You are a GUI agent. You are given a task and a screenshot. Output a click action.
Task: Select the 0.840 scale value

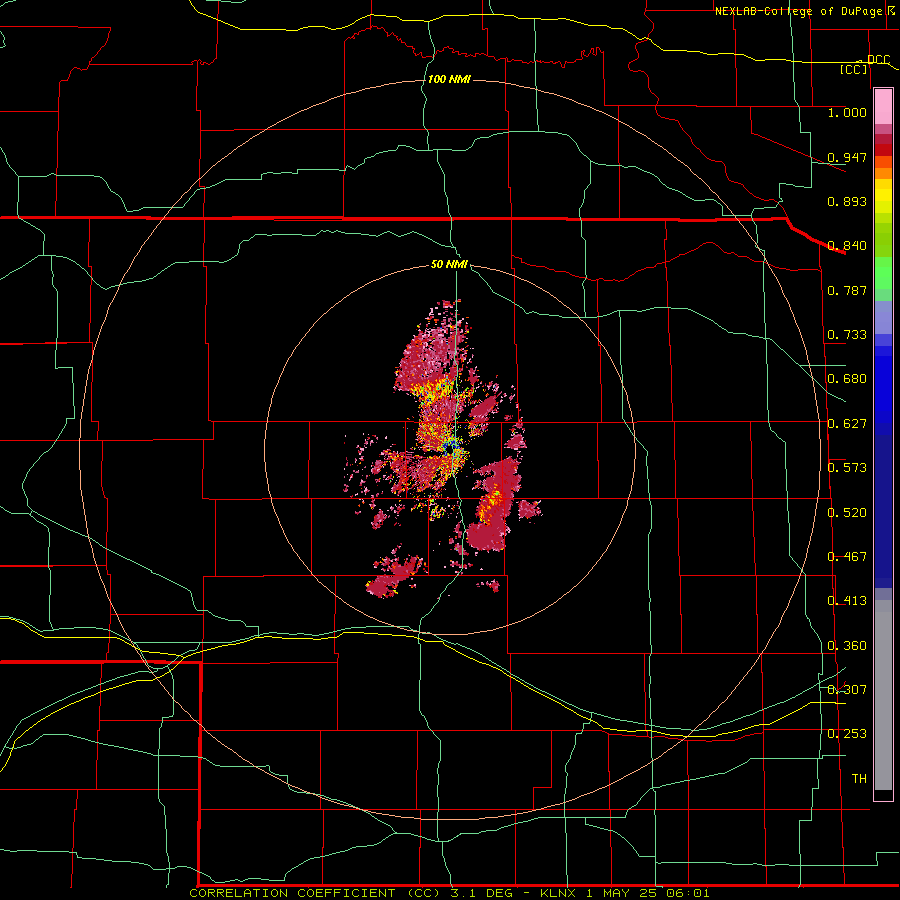pyautogui.click(x=847, y=246)
